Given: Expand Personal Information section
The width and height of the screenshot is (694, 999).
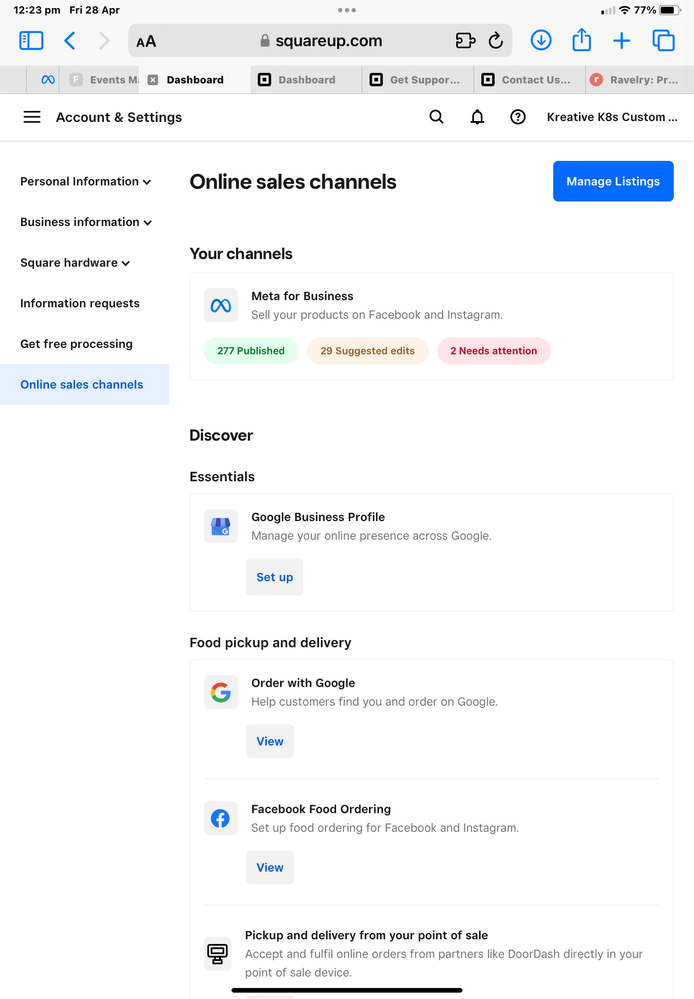Looking at the screenshot, I should [85, 182].
